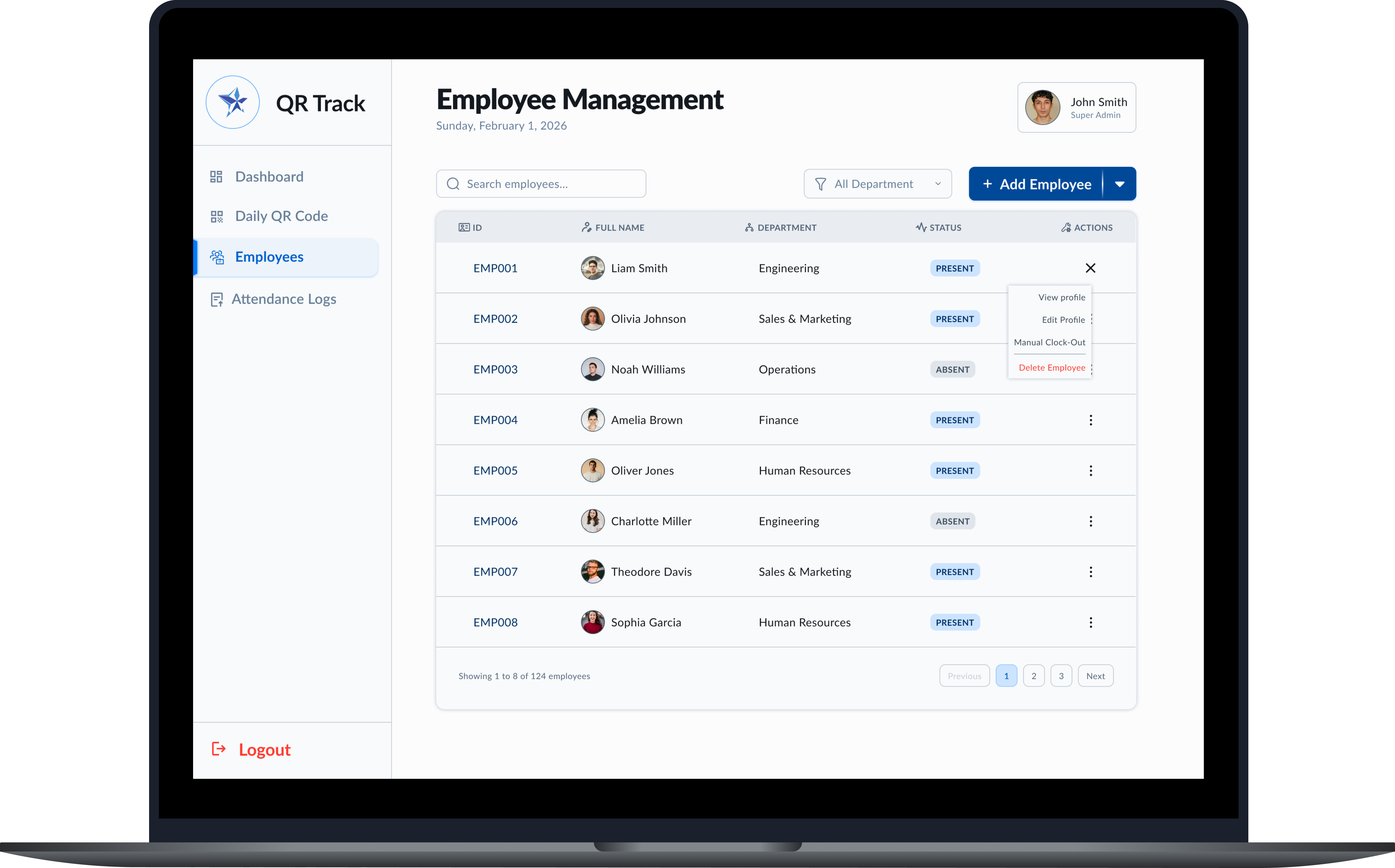Click John Smith's profile avatar
The width and height of the screenshot is (1395, 868).
pyautogui.click(x=1042, y=107)
